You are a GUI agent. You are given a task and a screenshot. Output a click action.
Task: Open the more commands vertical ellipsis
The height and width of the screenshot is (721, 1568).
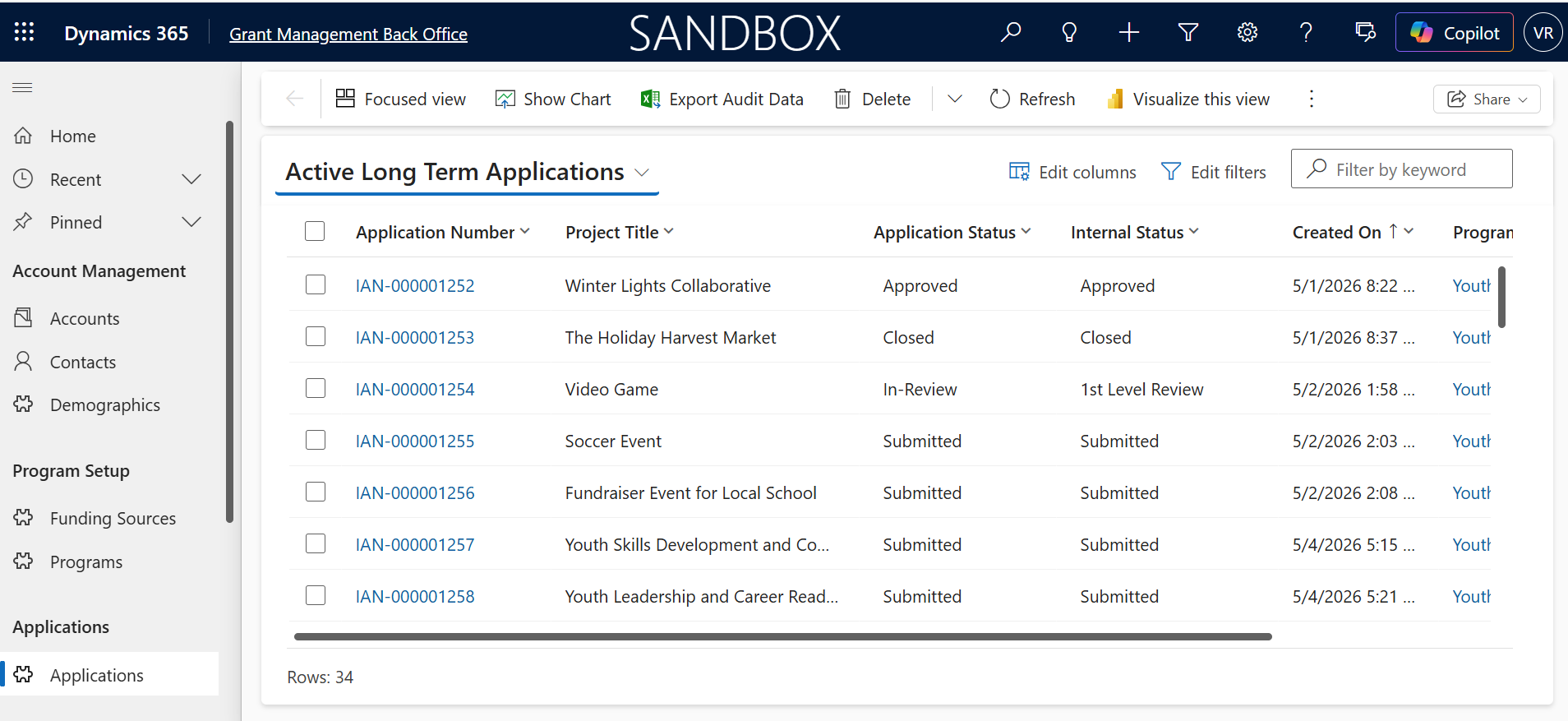(1312, 99)
